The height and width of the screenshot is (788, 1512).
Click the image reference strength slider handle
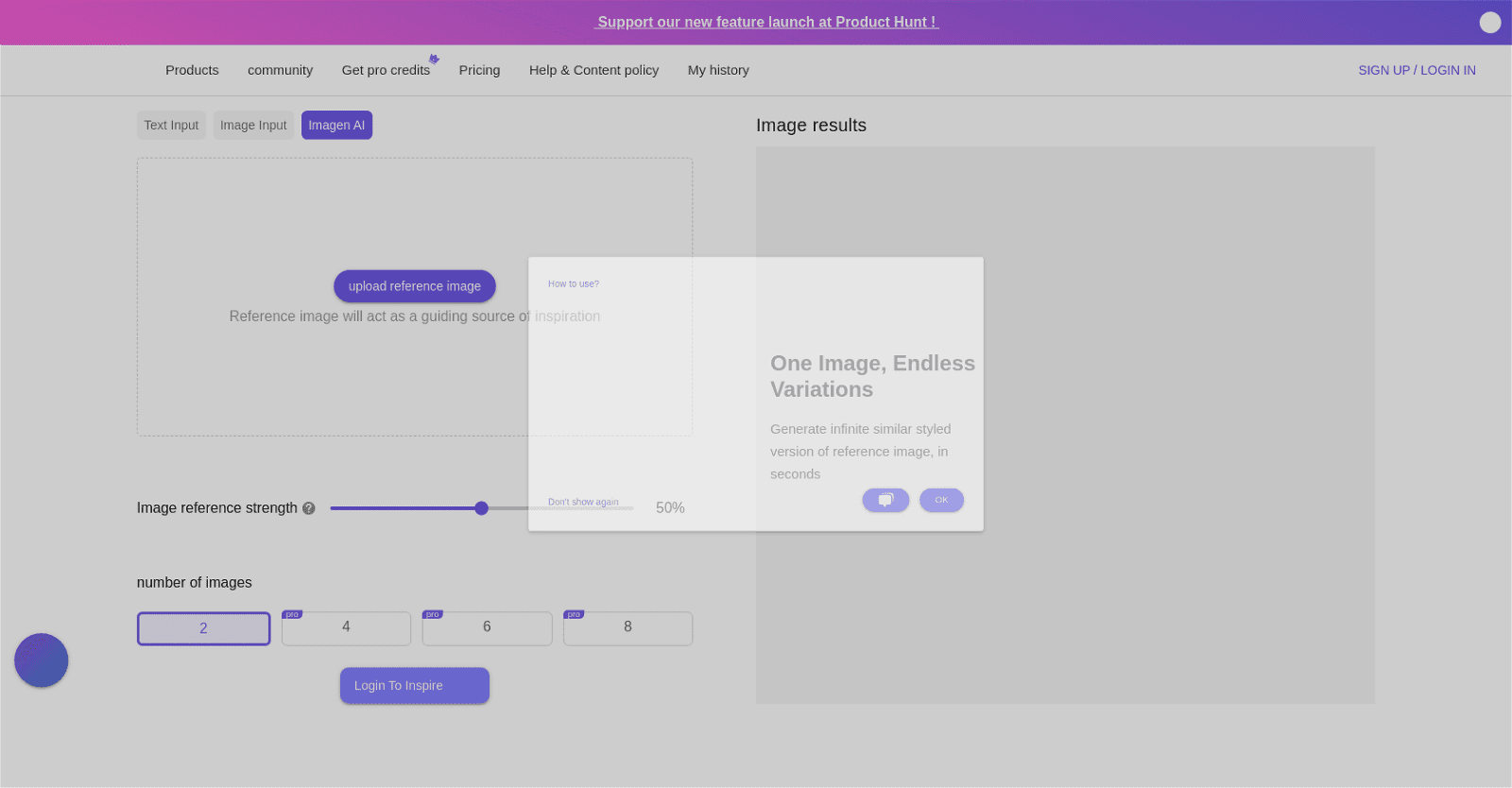(x=481, y=508)
